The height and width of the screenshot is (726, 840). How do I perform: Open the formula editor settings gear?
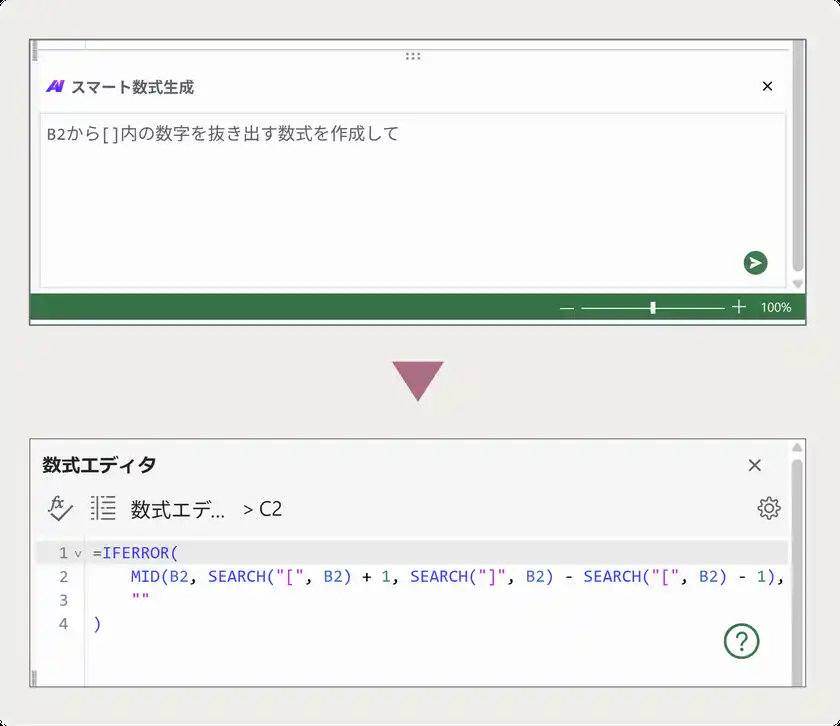click(x=768, y=508)
